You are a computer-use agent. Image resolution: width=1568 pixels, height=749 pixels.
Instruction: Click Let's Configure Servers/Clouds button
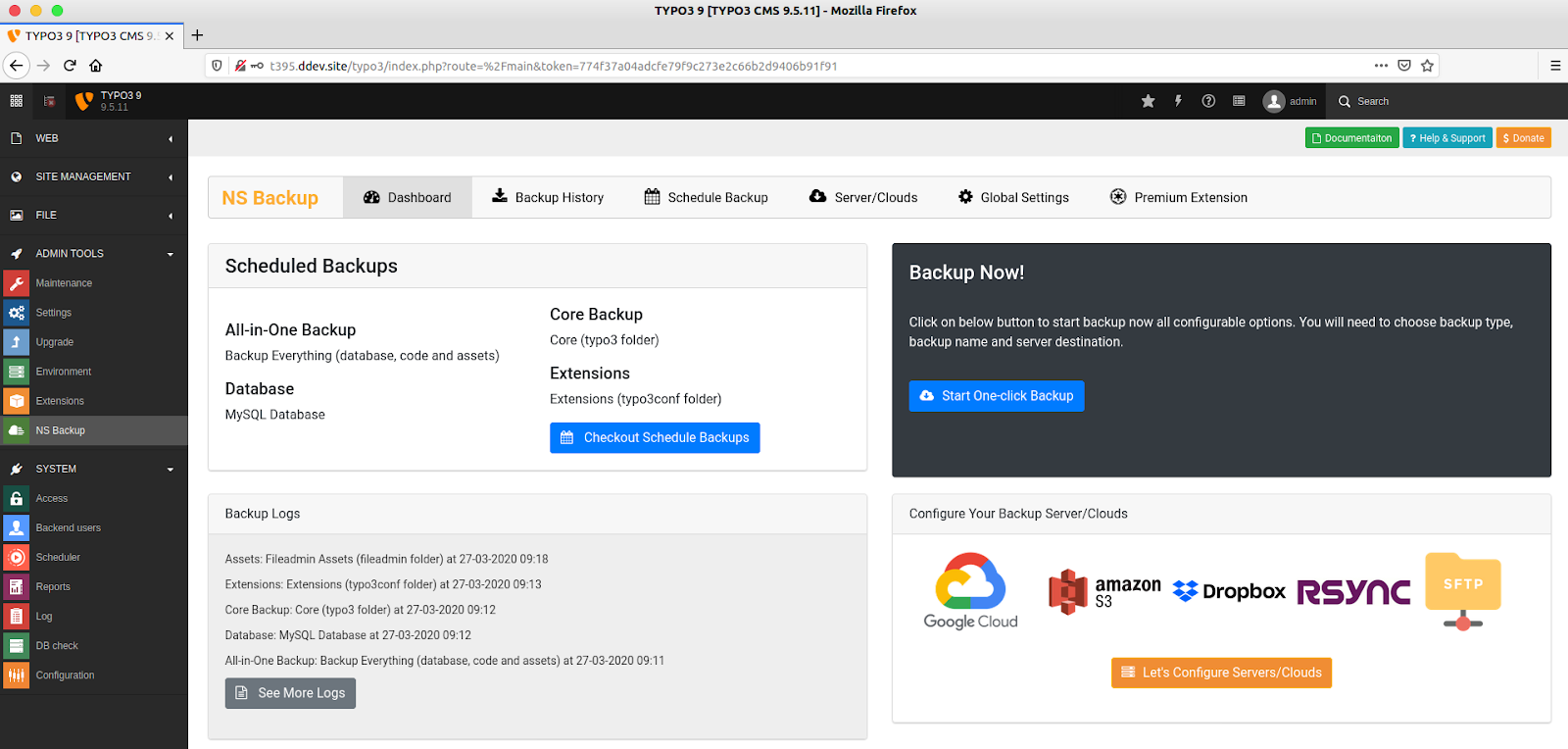coord(1221,673)
